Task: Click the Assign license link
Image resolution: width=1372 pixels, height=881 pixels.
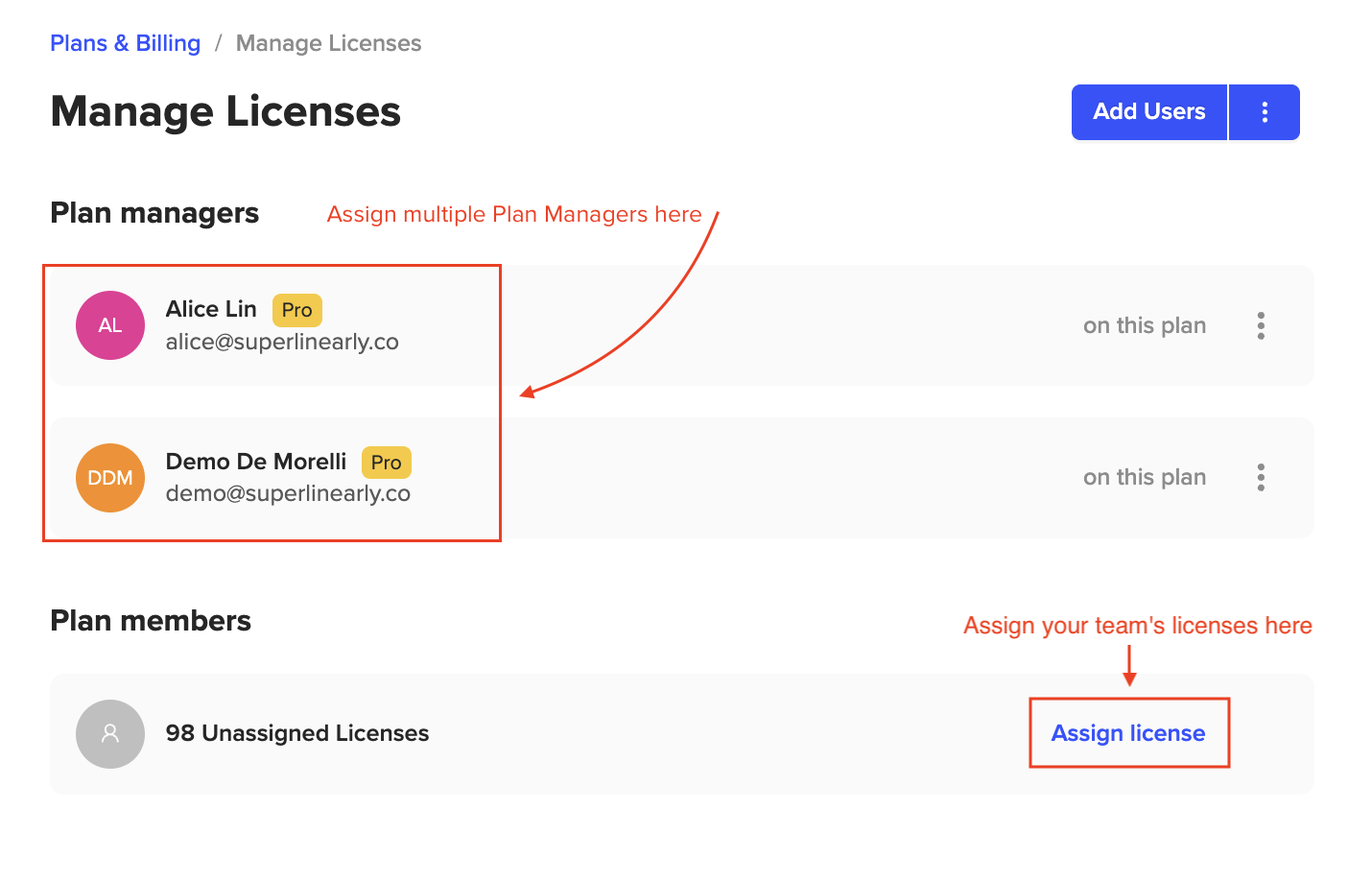Action: click(1128, 733)
